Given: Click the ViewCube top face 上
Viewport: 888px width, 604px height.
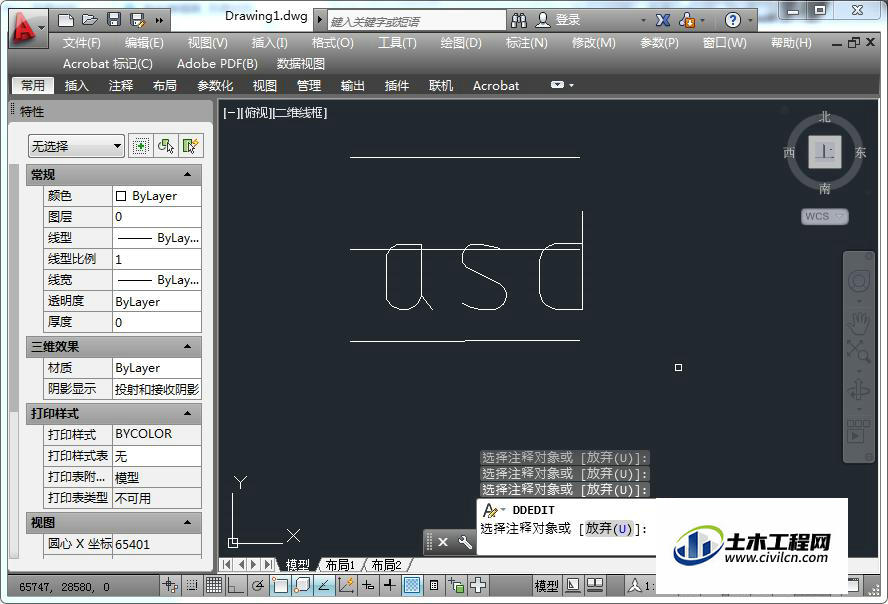Looking at the screenshot, I should tap(824, 152).
